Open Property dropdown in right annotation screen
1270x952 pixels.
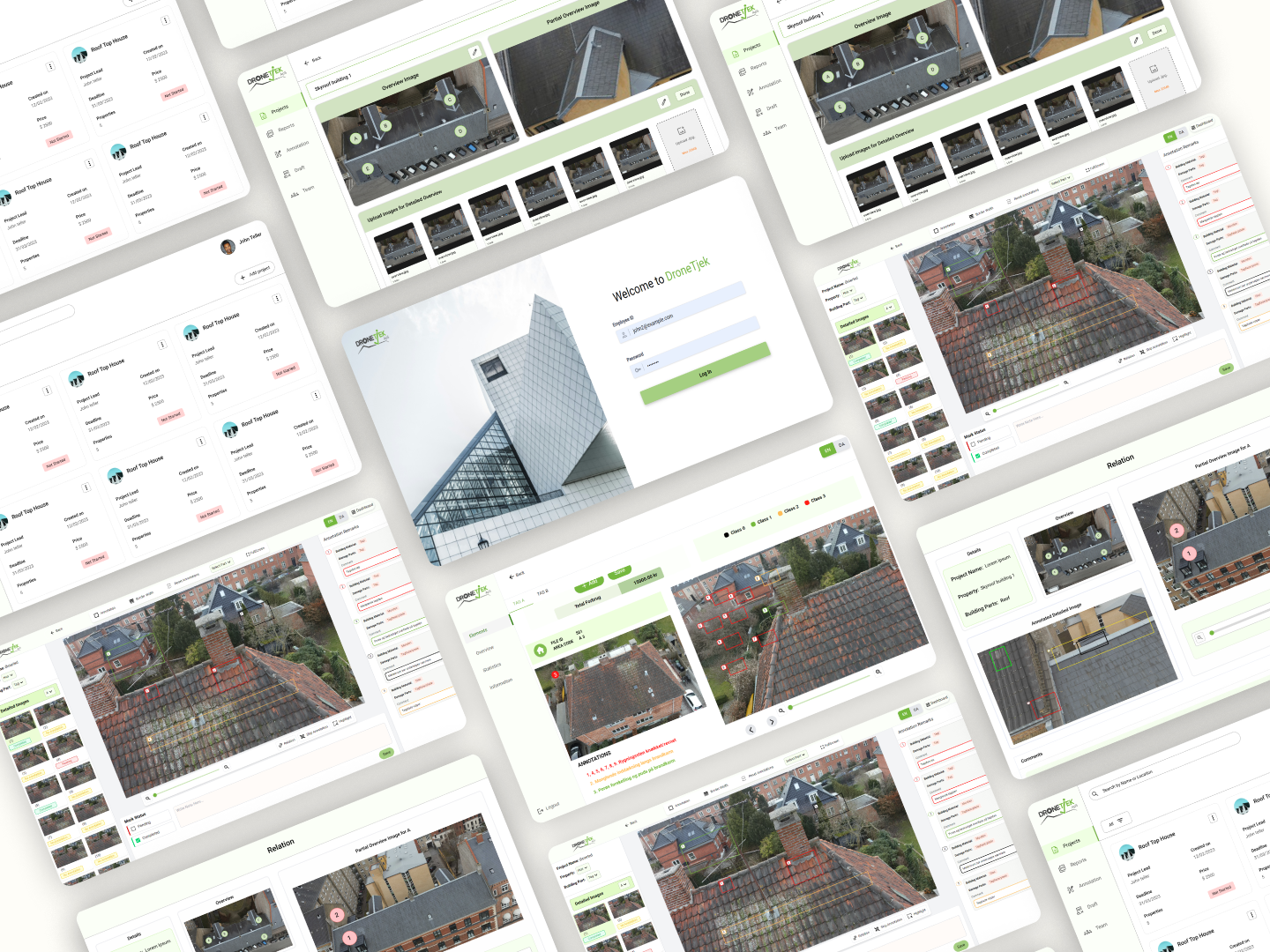847,292
